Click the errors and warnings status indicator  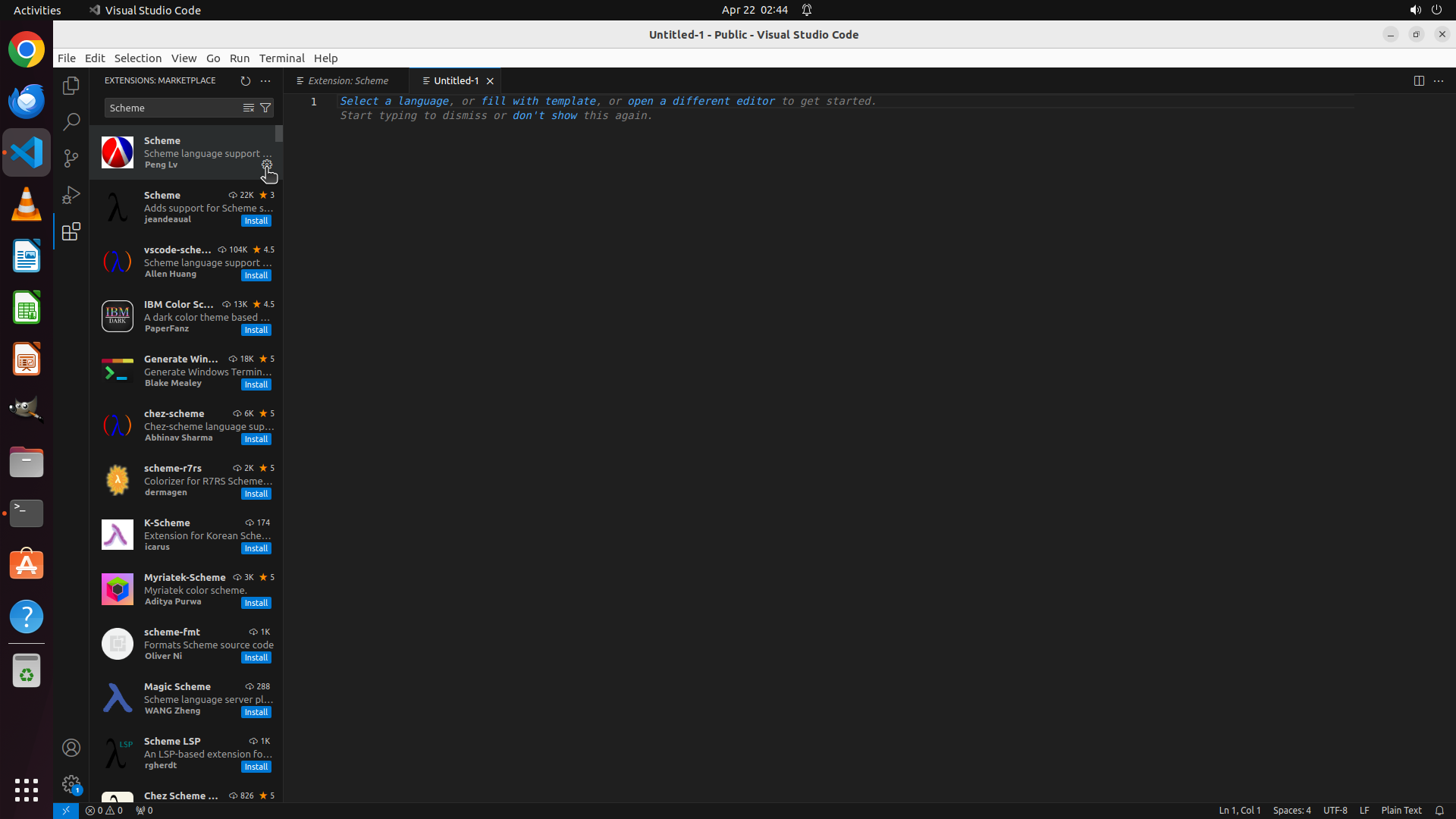[x=104, y=810]
